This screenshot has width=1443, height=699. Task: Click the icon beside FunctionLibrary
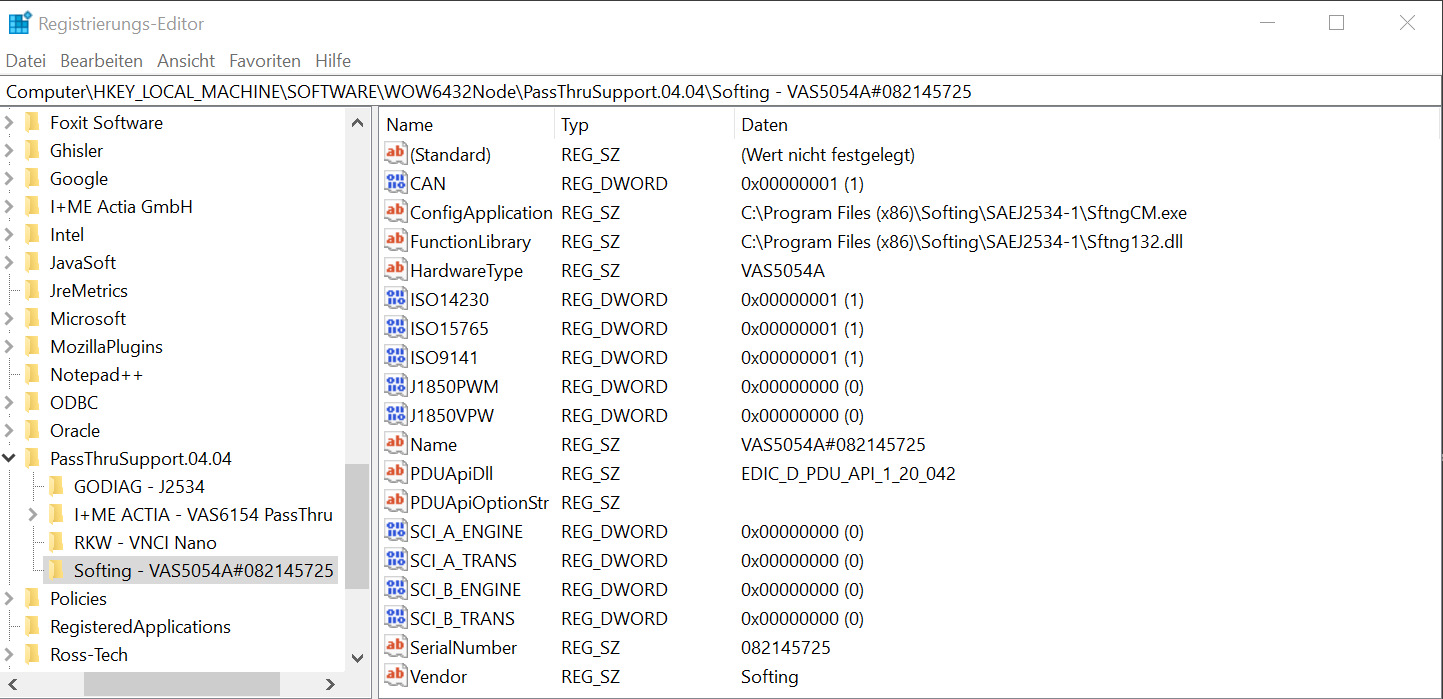pyautogui.click(x=396, y=242)
